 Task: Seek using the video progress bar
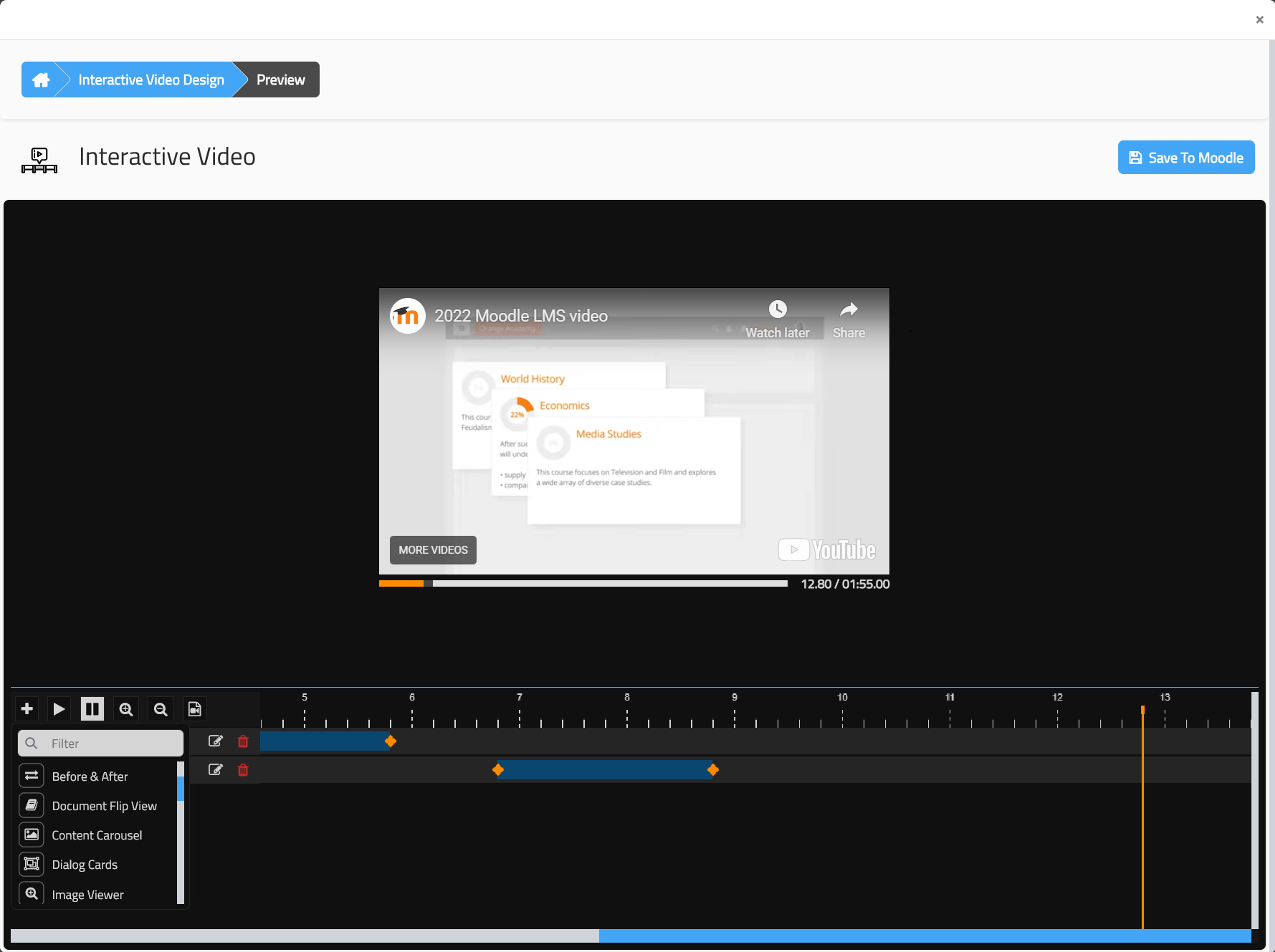pyautogui.click(x=609, y=583)
